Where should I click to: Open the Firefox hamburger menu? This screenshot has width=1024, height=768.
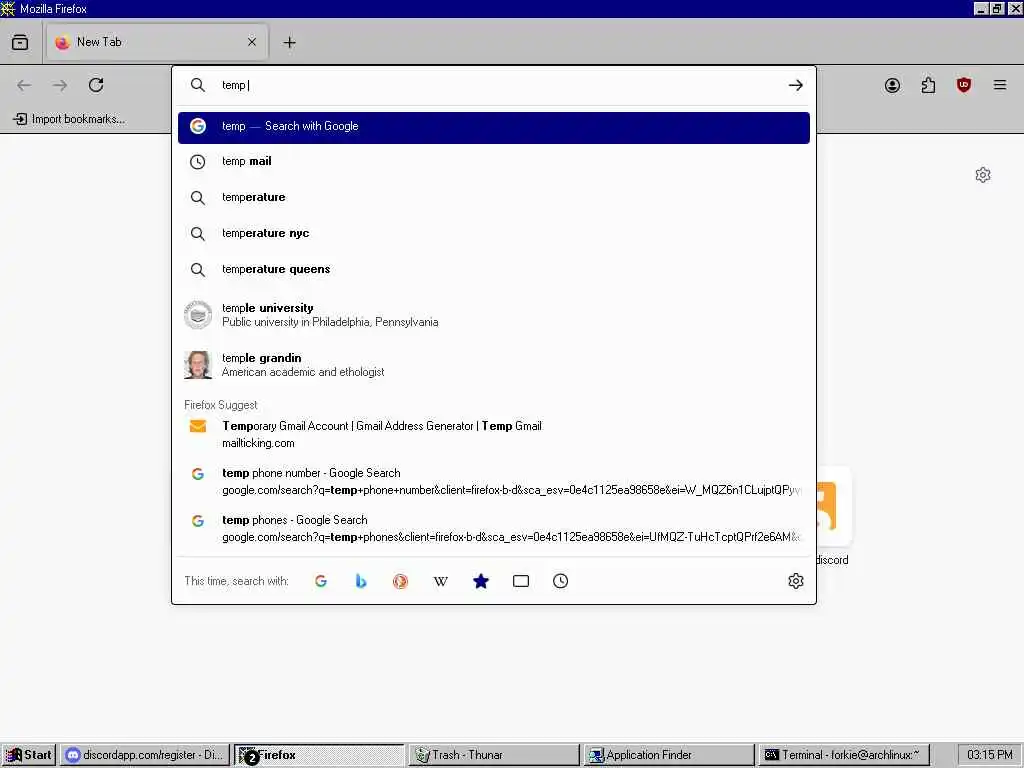1000,85
